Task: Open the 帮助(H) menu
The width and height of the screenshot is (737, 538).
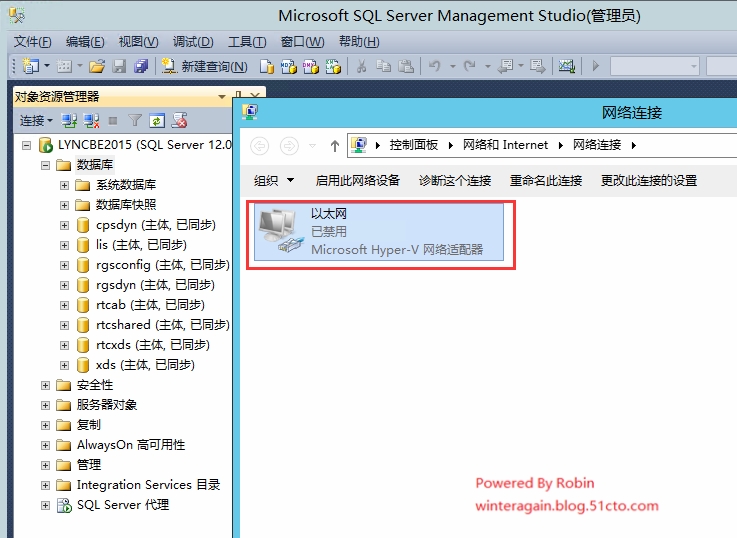Action: 359,42
